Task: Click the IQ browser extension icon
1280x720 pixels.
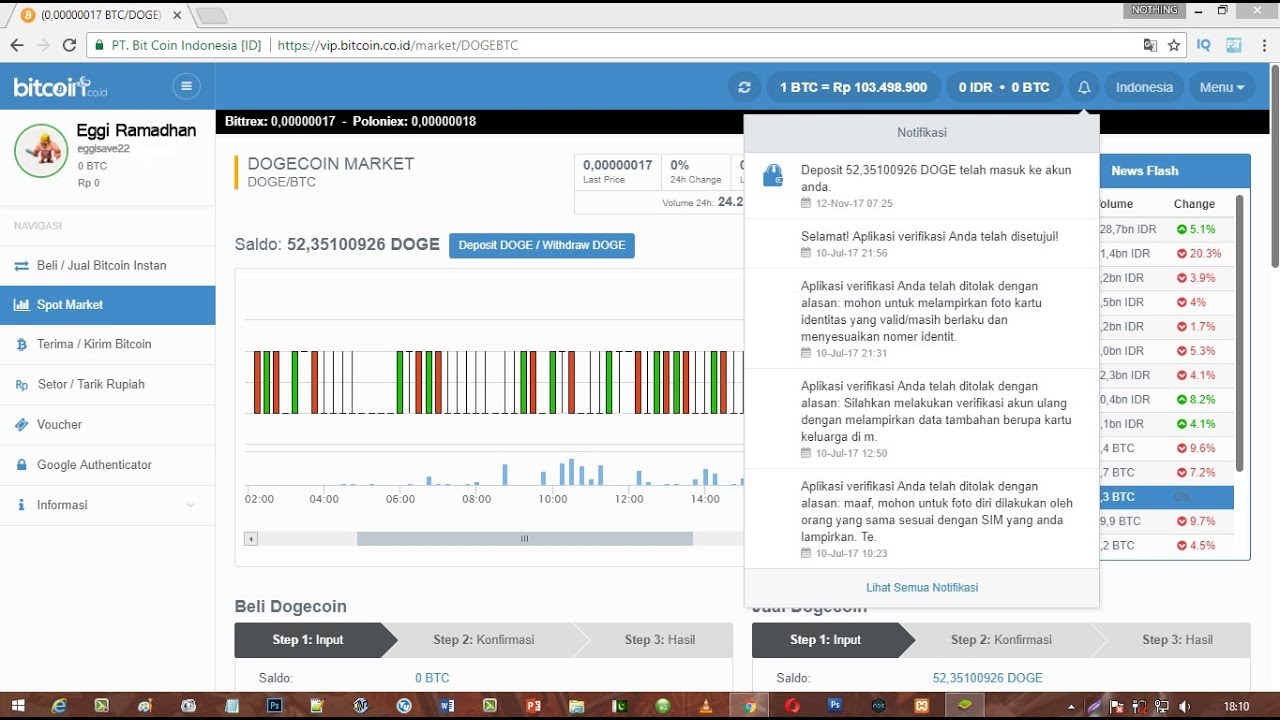Action: 1204,45
